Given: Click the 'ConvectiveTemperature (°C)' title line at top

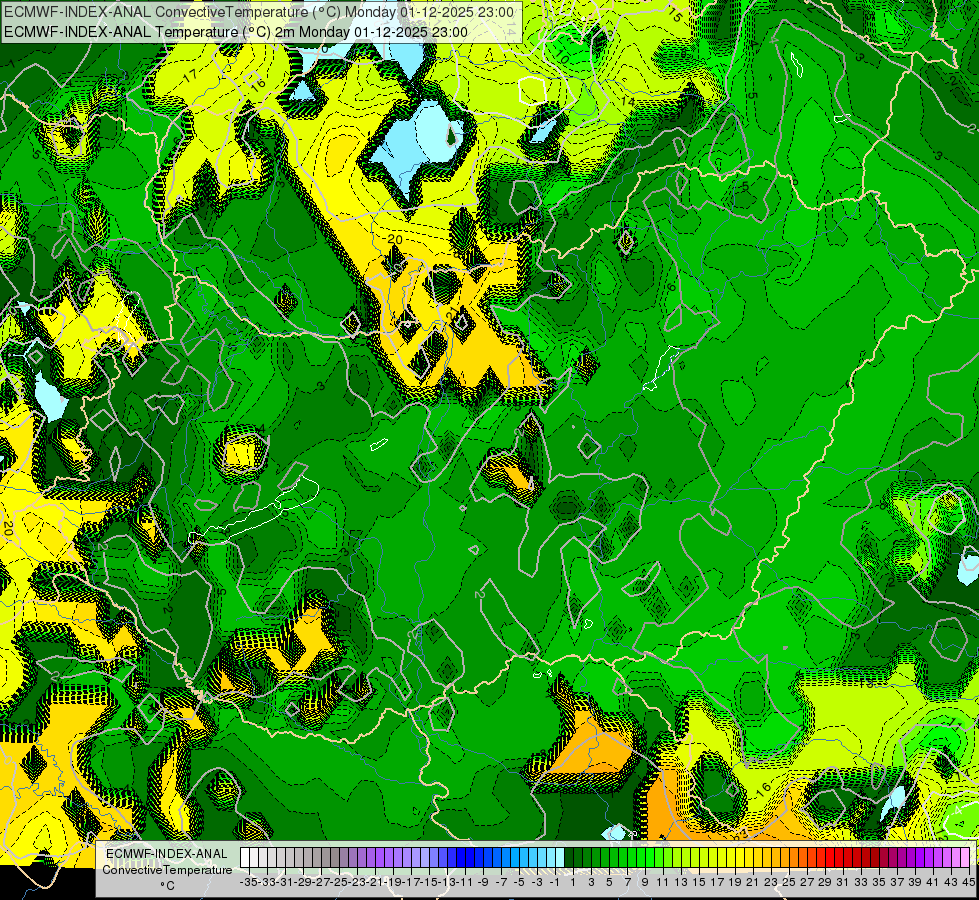Looking at the screenshot, I should click(x=259, y=12).
